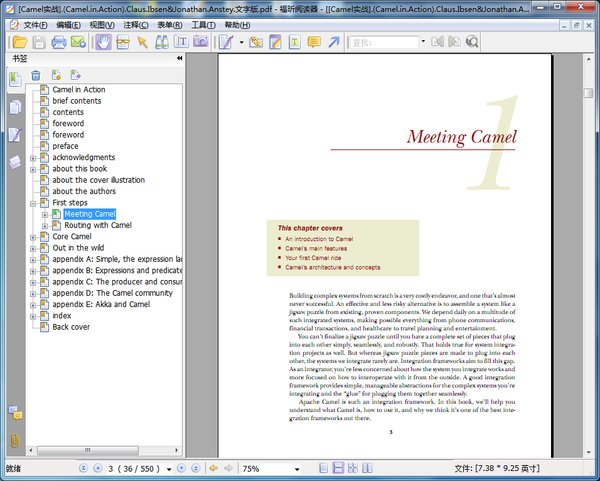Select Routing with Camel bookmark
Viewport: 600px width, 481px height.
(97, 225)
